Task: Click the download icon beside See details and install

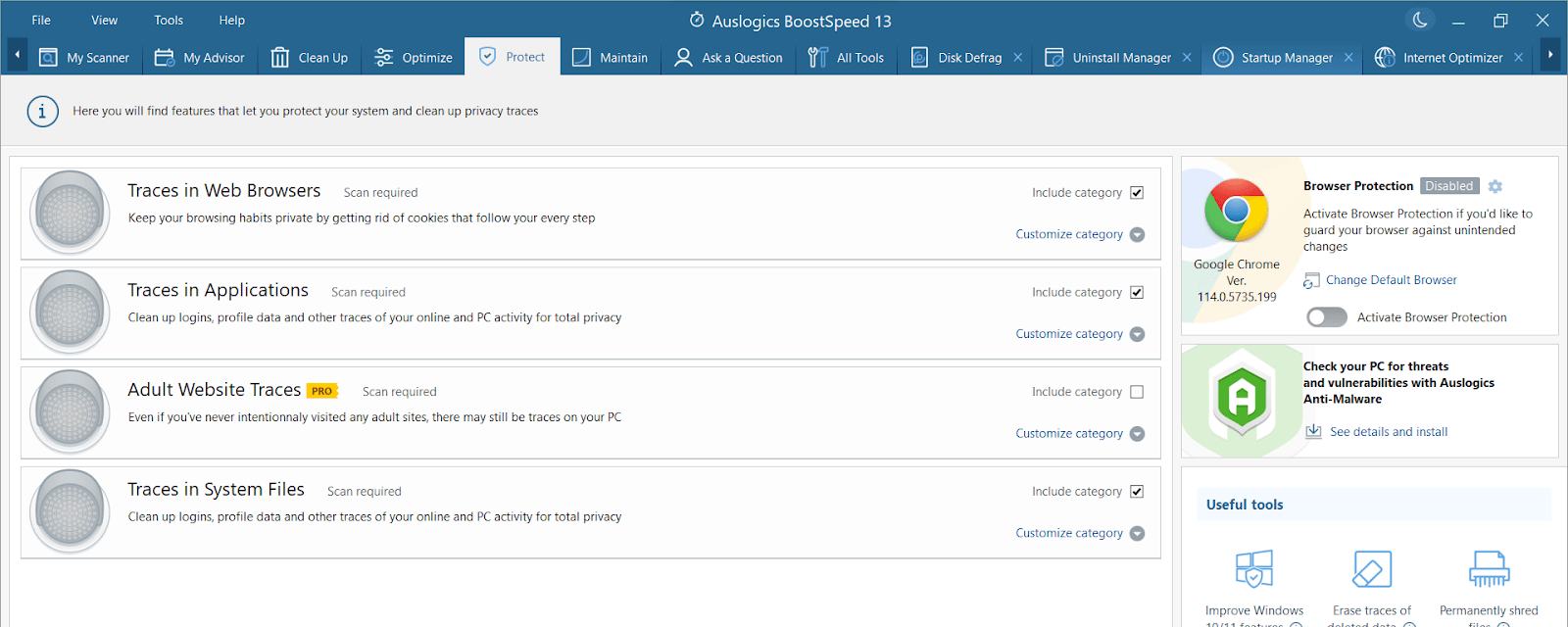Action: 1313,432
